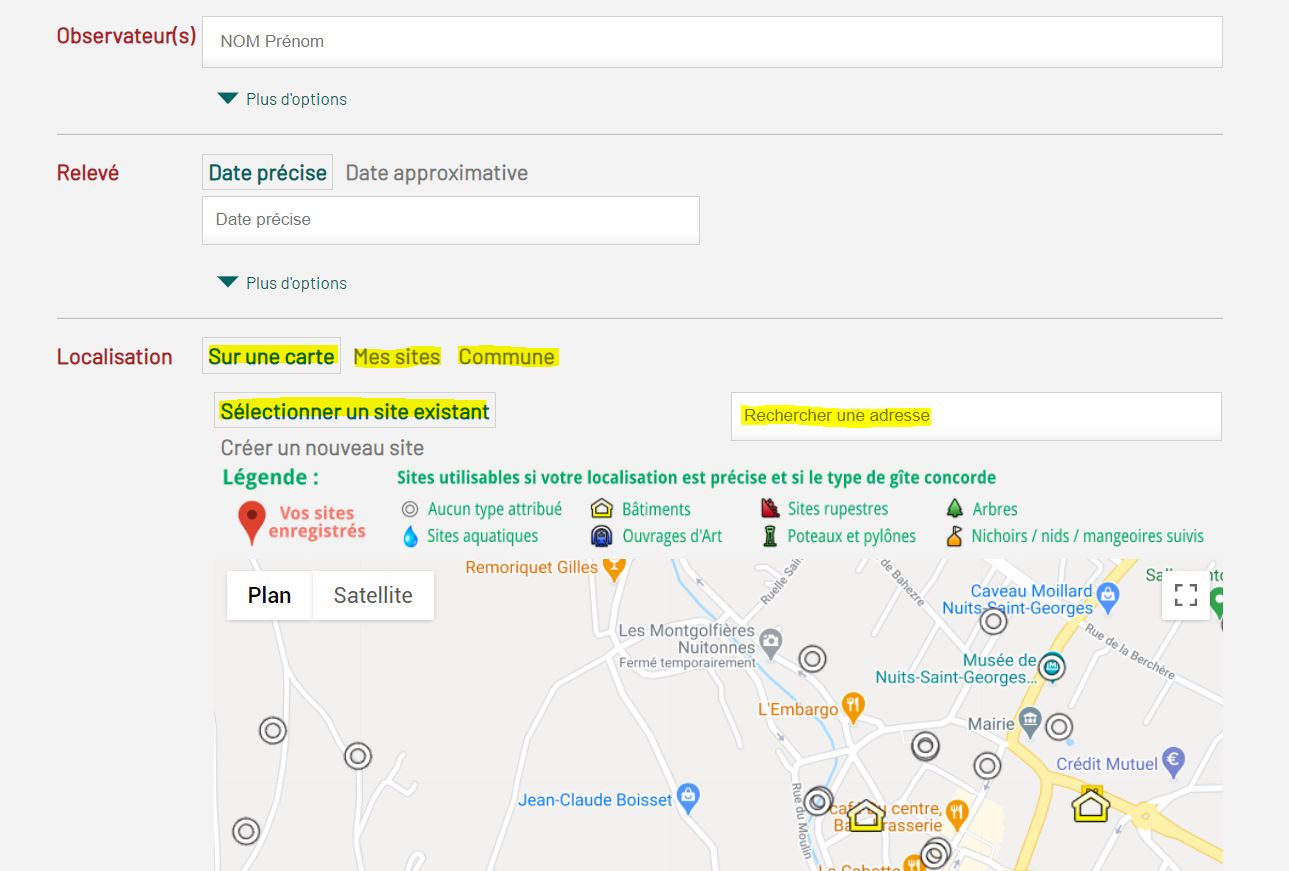Image resolution: width=1289 pixels, height=871 pixels.
Task: Click the Caveau Moillard shopping pin
Action: coord(1107,597)
